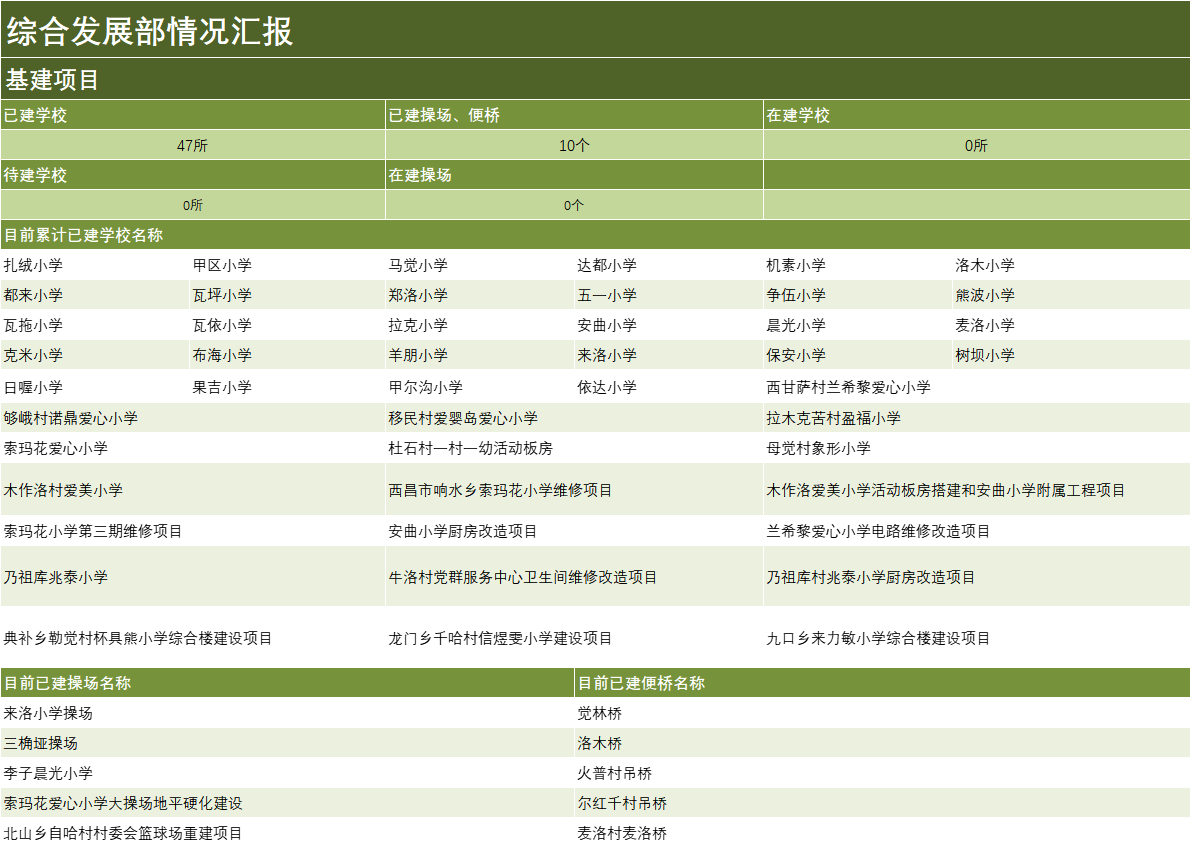Click the cell 西甘萨村兰希黎爱心小学
Viewport: 1191px width, 848px height.
[977, 387]
